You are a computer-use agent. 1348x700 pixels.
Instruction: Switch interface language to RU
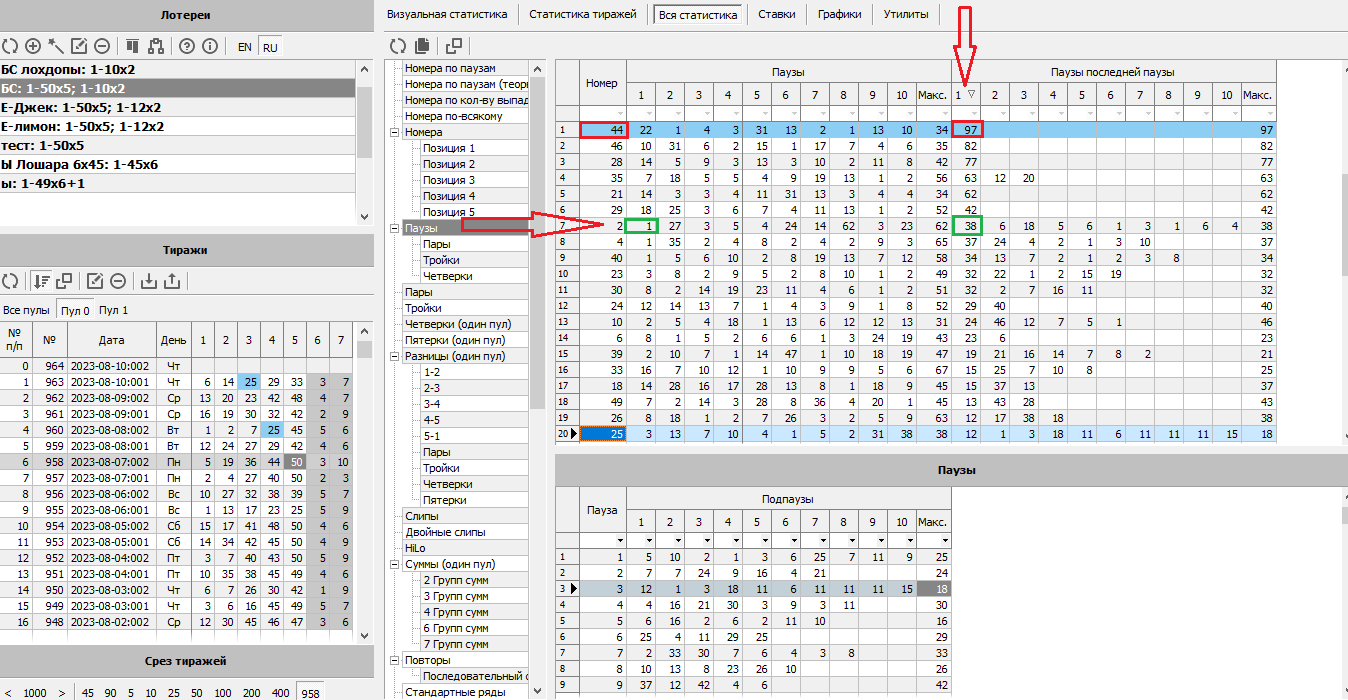click(x=270, y=47)
